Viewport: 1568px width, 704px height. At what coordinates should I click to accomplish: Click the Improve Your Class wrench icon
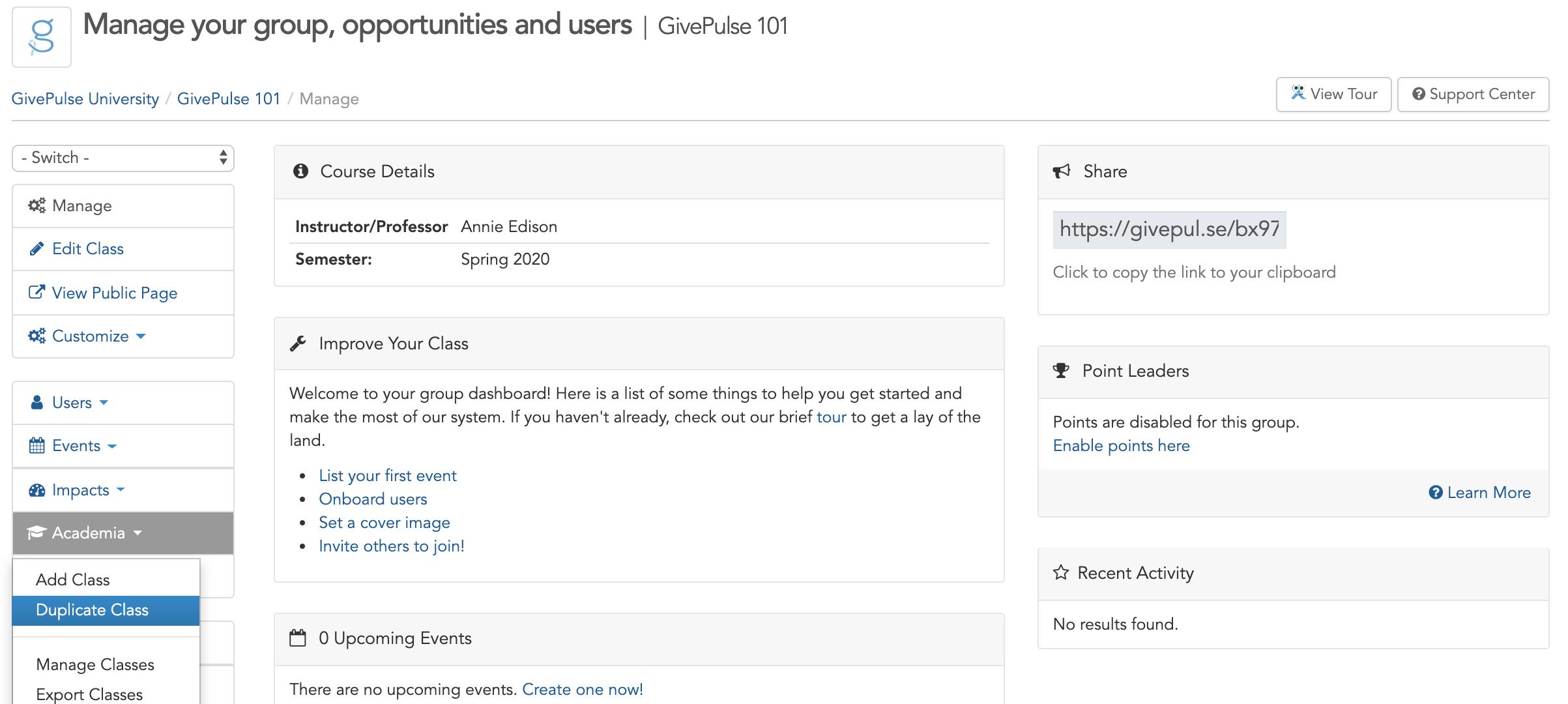298,344
